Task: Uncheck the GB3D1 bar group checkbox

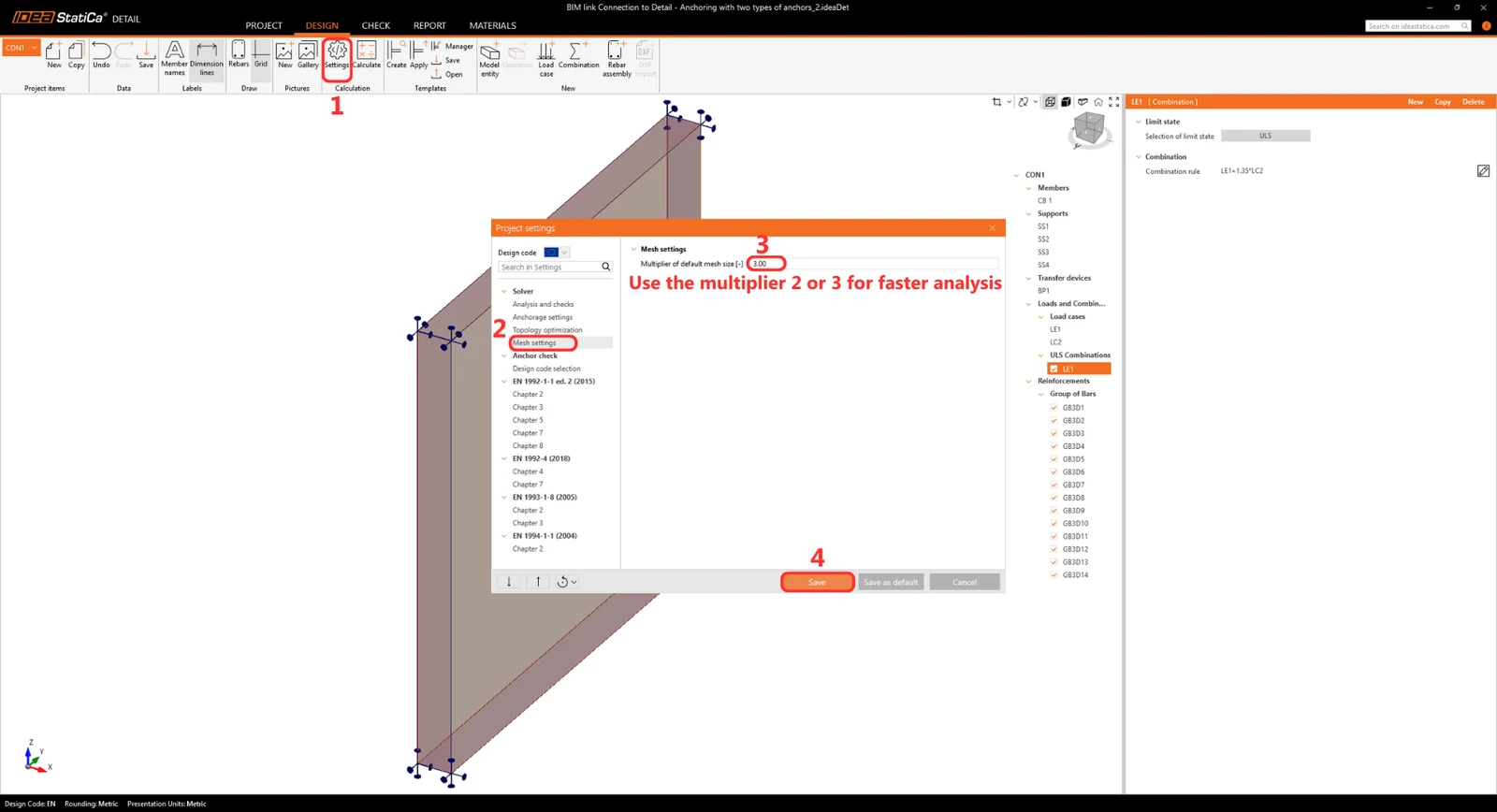Action: [1054, 408]
